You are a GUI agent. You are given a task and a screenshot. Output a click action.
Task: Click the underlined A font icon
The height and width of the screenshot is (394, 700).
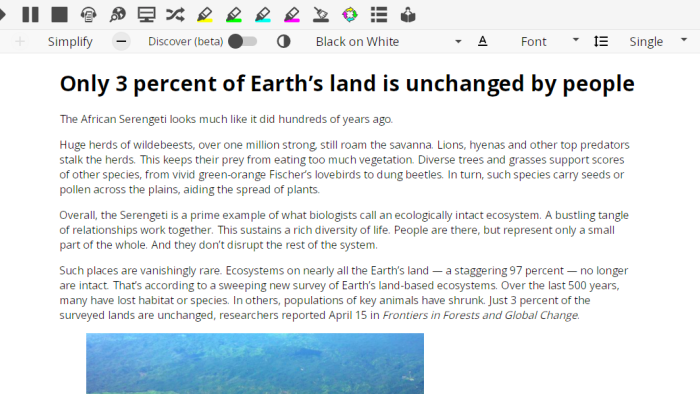(x=483, y=41)
